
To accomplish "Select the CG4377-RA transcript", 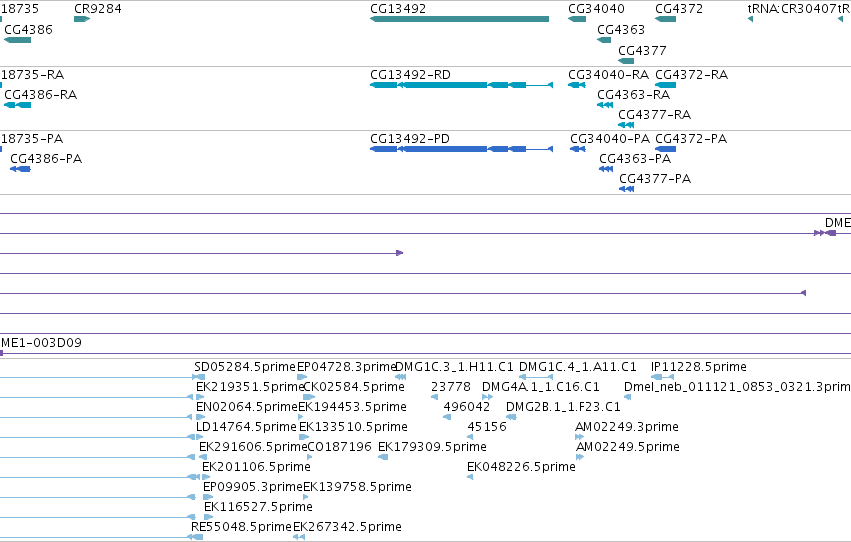I will [626, 125].
